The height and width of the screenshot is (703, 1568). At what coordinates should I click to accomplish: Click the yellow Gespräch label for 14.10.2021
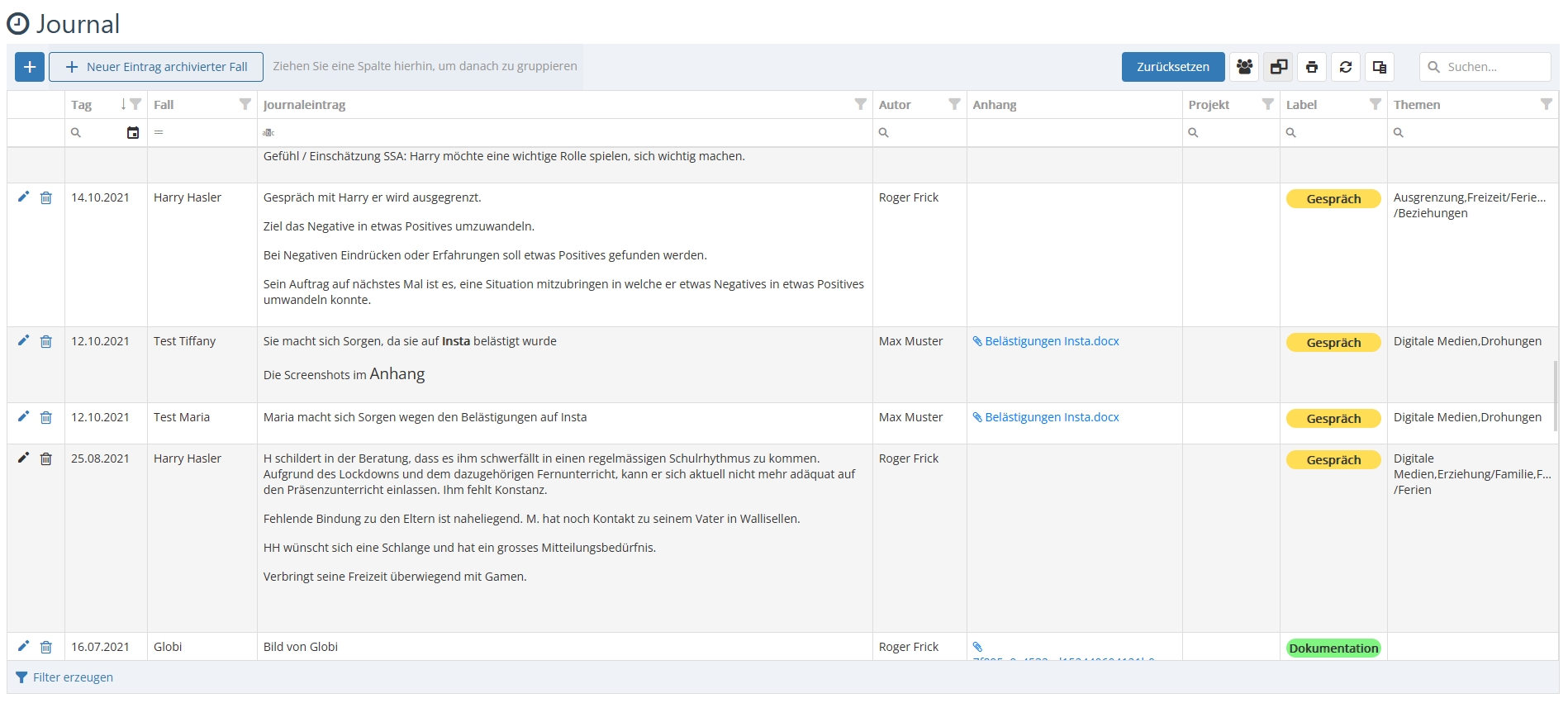(x=1333, y=199)
